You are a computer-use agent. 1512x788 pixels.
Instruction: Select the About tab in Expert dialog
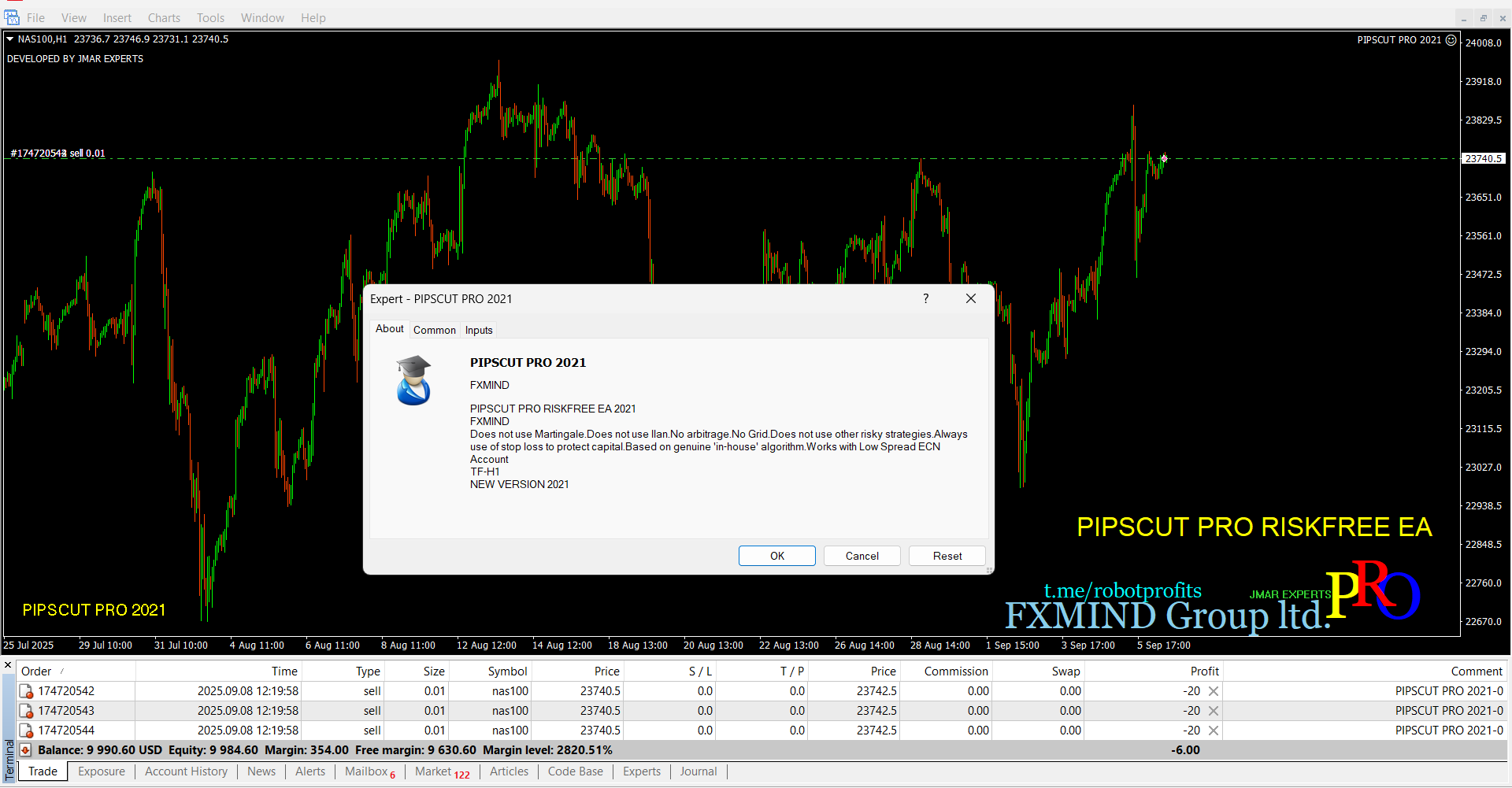coord(389,329)
